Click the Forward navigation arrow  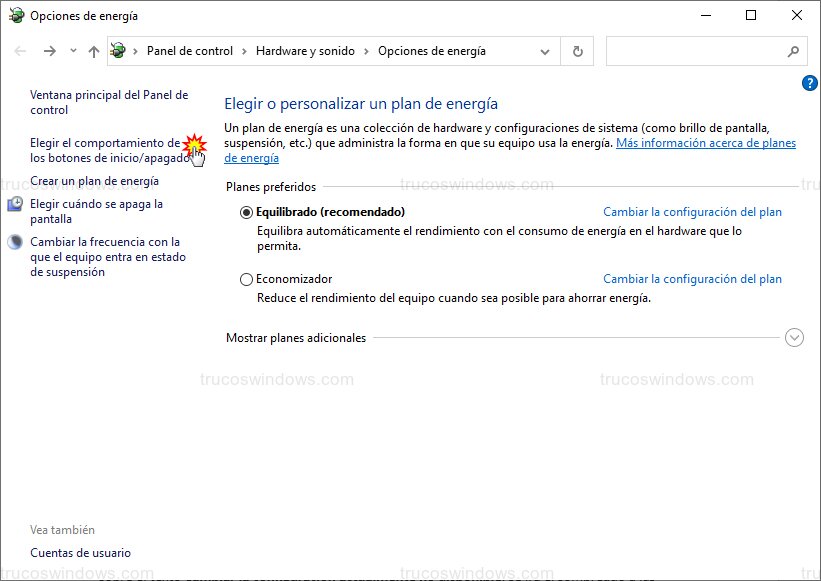click(x=48, y=51)
